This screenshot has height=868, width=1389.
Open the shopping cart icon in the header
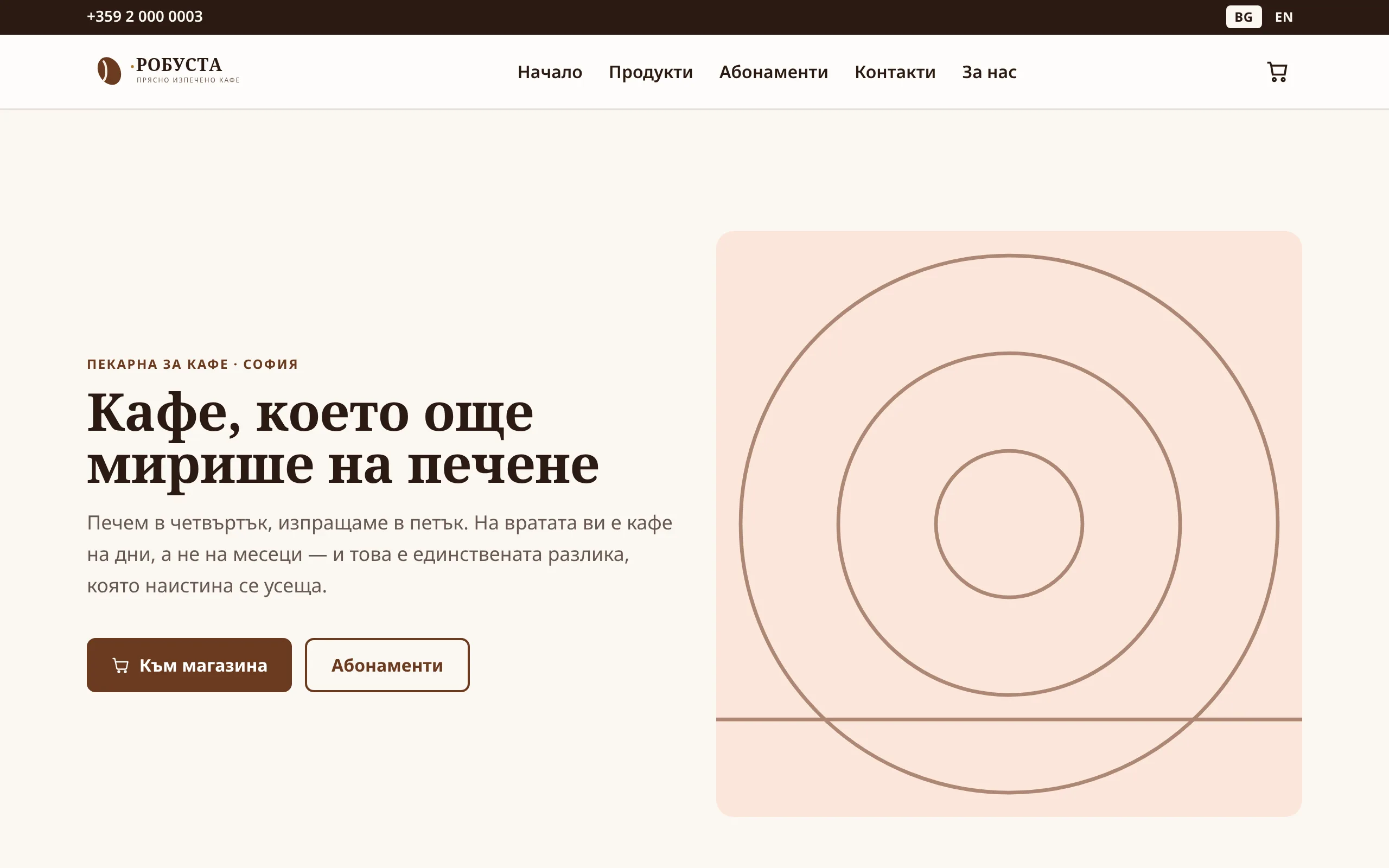tap(1277, 72)
